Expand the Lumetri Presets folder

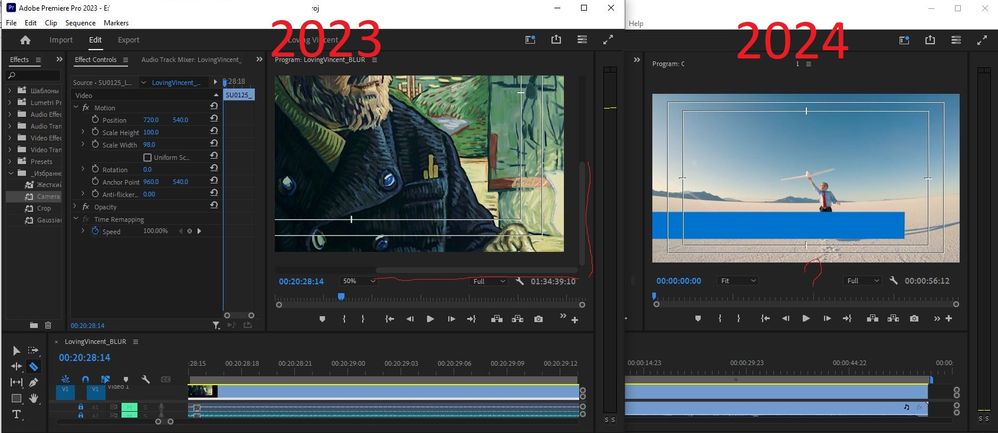click(x=10, y=102)
